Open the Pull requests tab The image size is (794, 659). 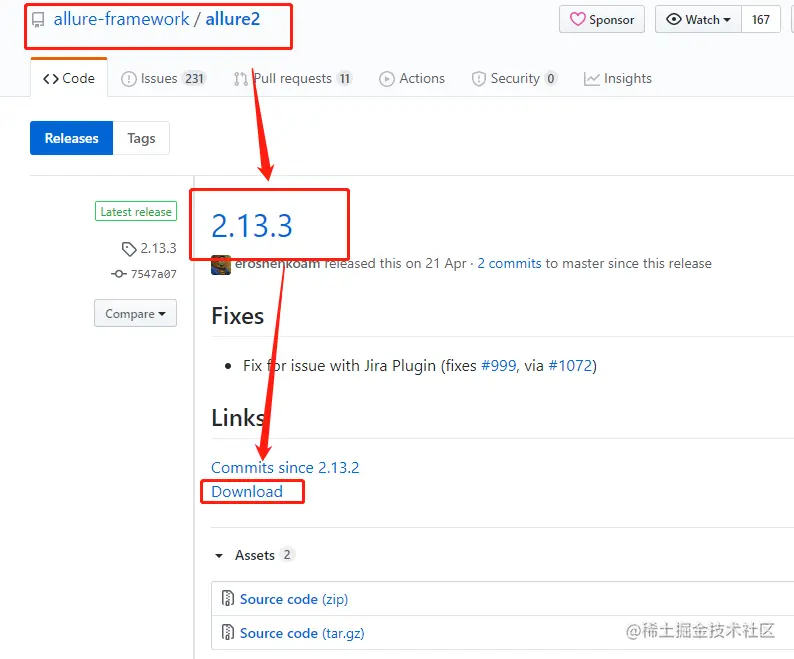[x=293, y=79]
